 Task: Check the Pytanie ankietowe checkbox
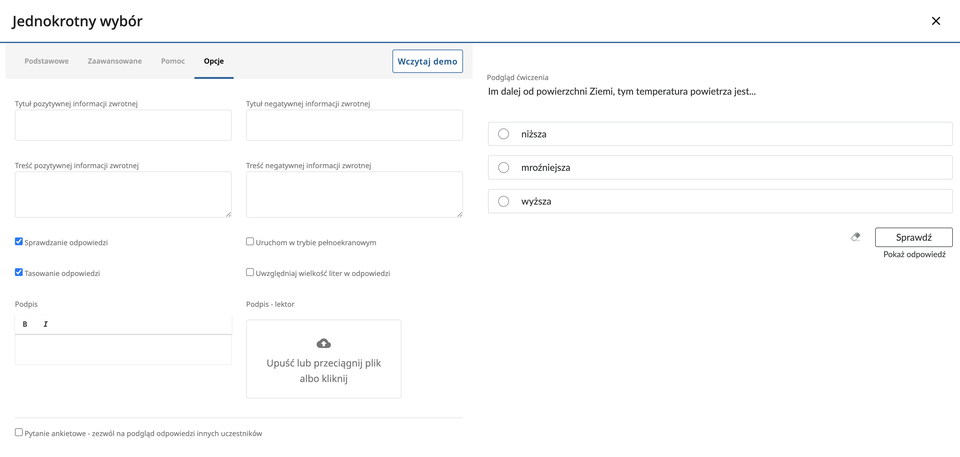(19, 432)
